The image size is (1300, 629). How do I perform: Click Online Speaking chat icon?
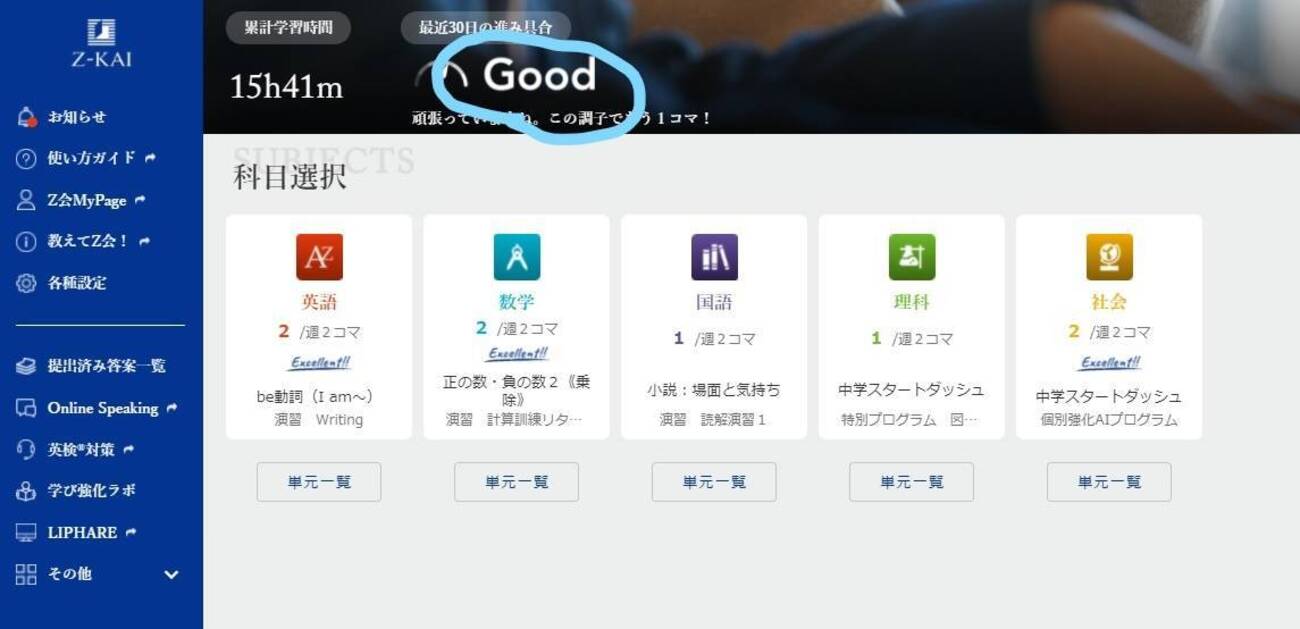(x=27, y=408)
